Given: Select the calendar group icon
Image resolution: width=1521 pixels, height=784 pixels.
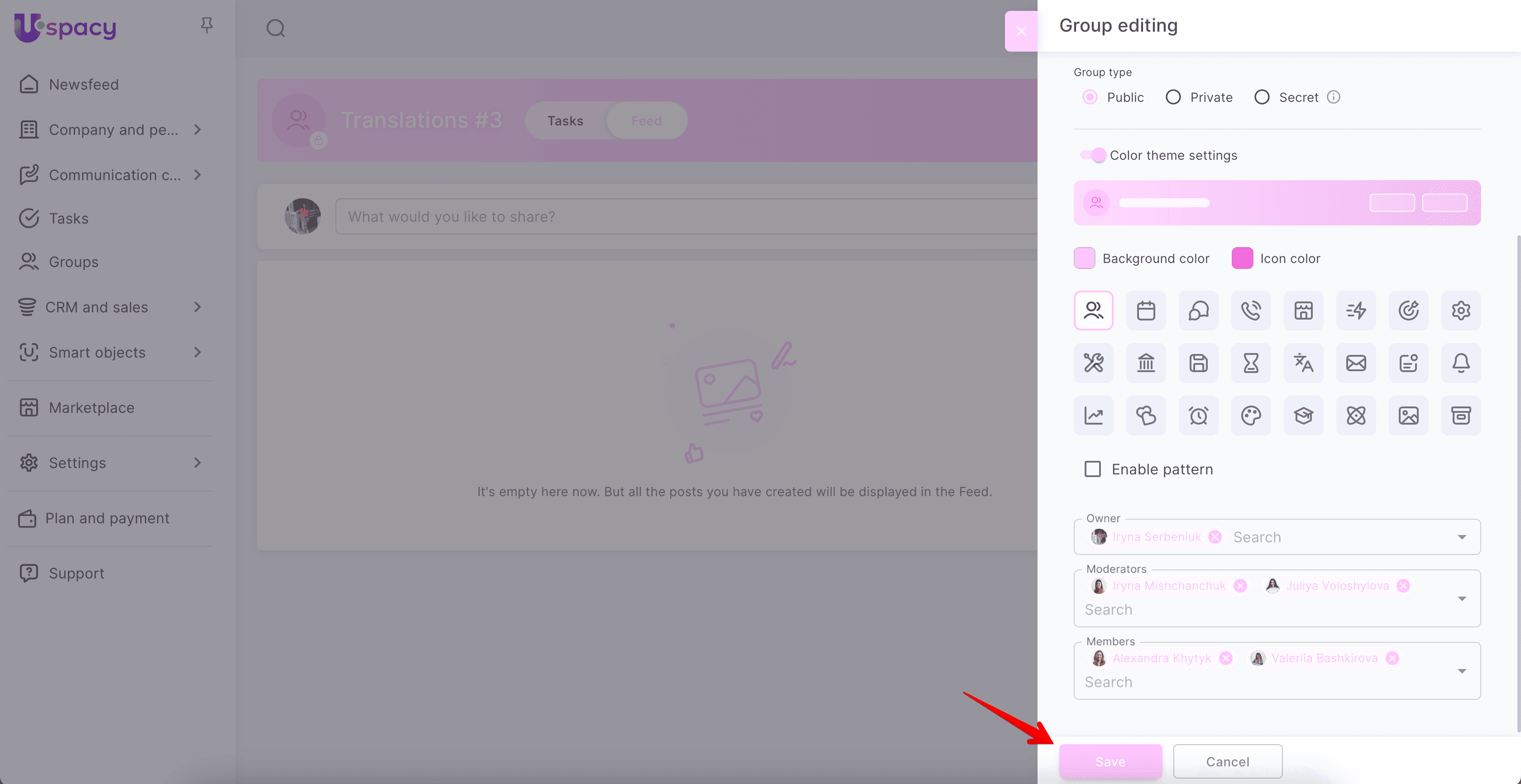Looking at the screenshot, I should (x=1145, y=311).
